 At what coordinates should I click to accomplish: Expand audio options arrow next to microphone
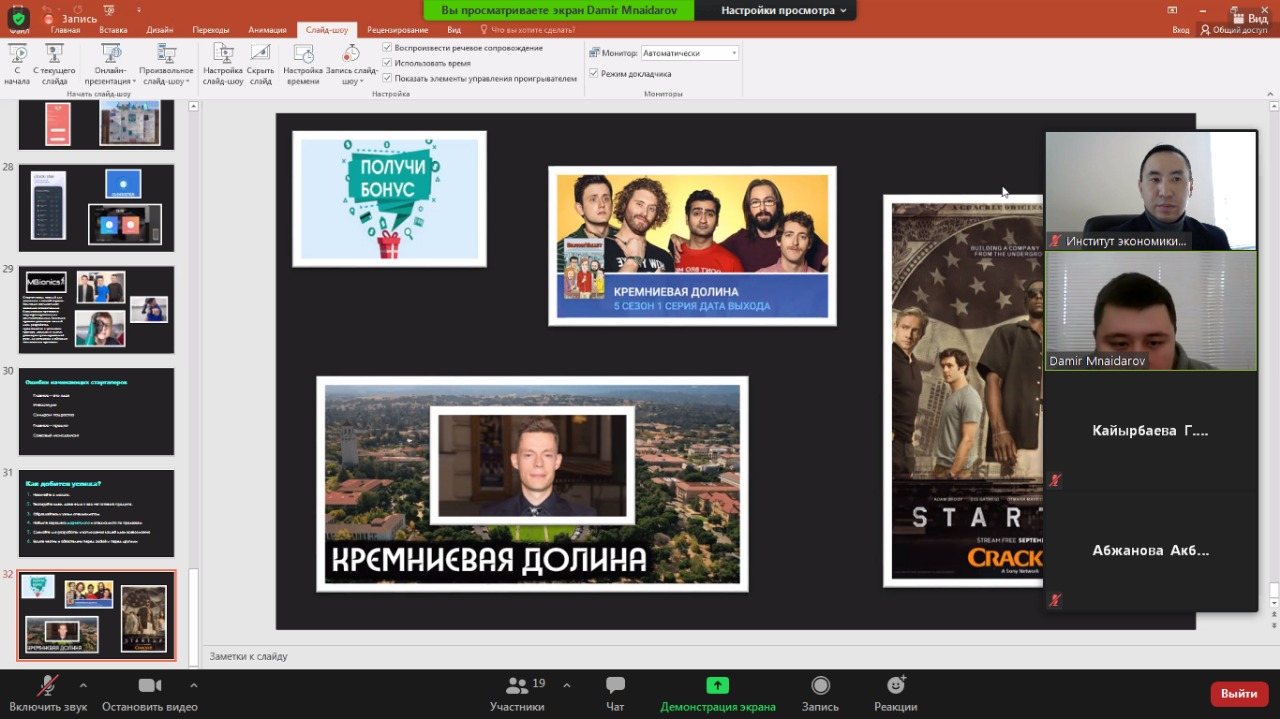[x=83, y=685]
